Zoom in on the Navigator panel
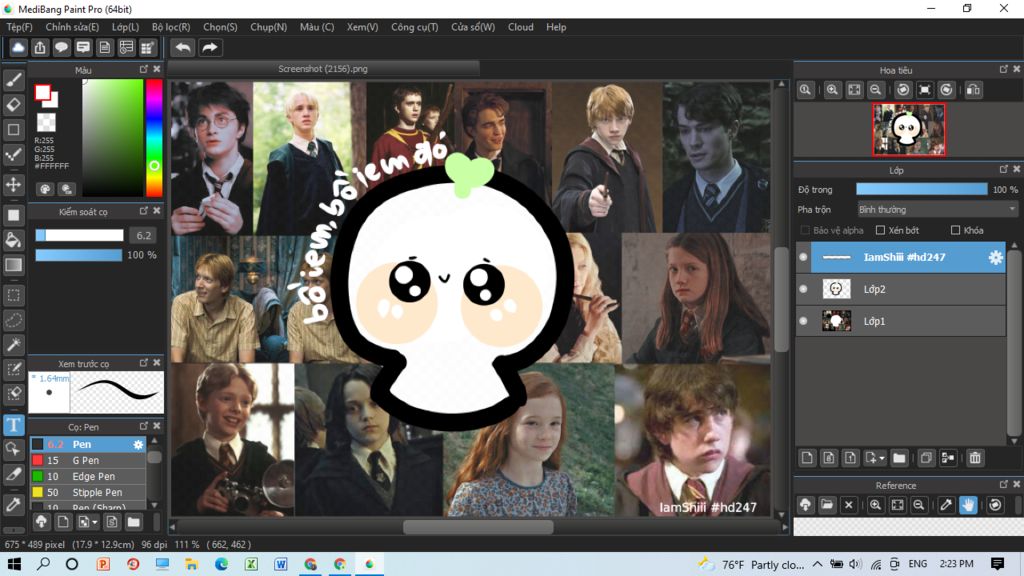This screenshot has height=576, width=1024. click(x=832, y=90)
